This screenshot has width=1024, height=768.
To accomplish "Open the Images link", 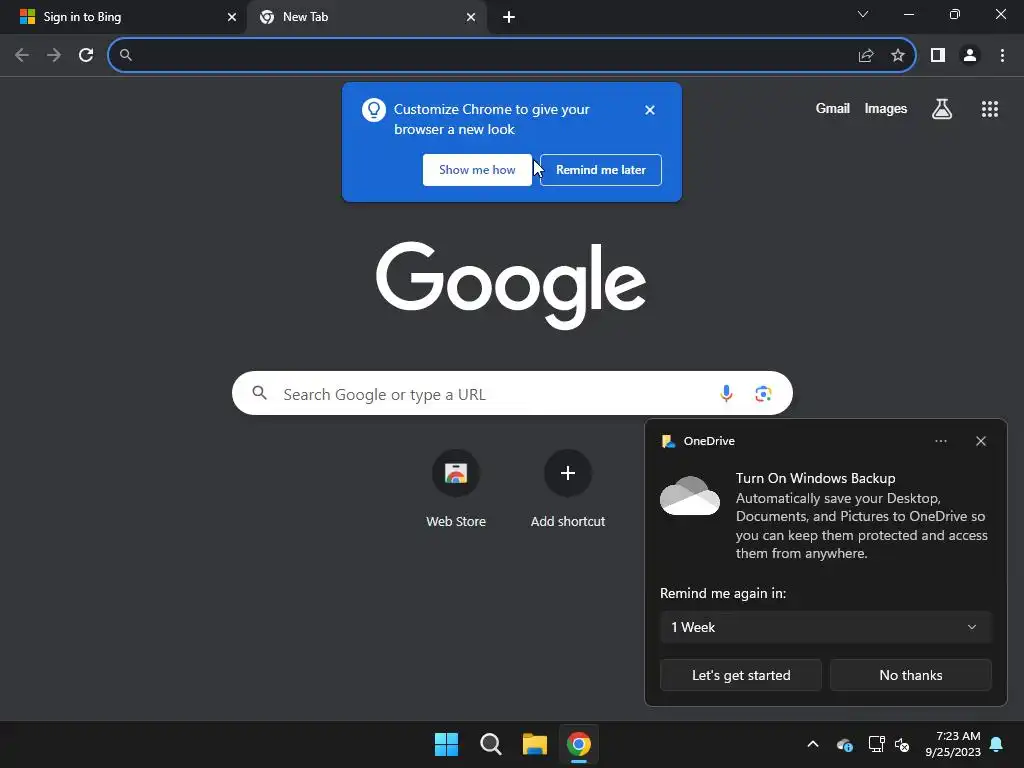I will 886,109.
